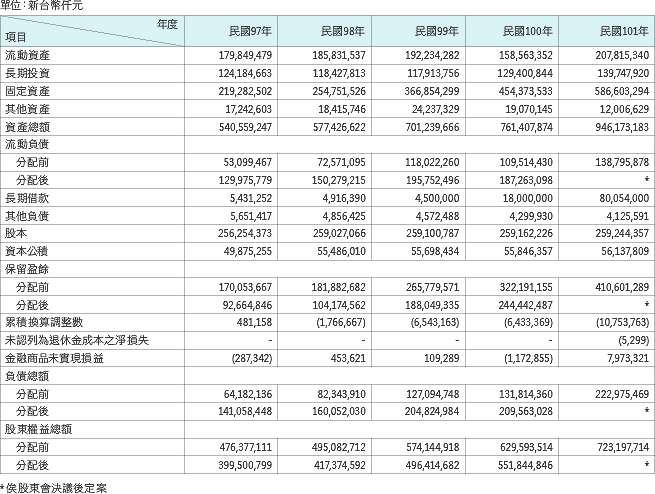The image size is (655, 494).
Task: Select value 946,173,183 in 資產總額 row
Action: pyautogui.click(x=622, y=127)
